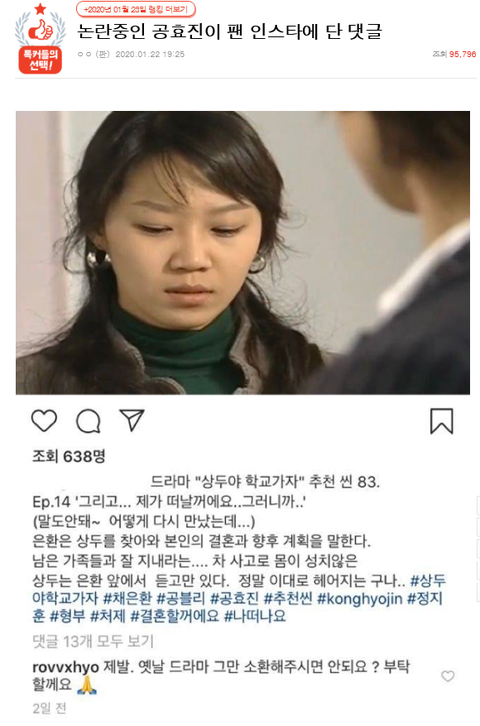Save post with the bookmark icon
Viewport: 480px width, 726px height.
[442, 421]
